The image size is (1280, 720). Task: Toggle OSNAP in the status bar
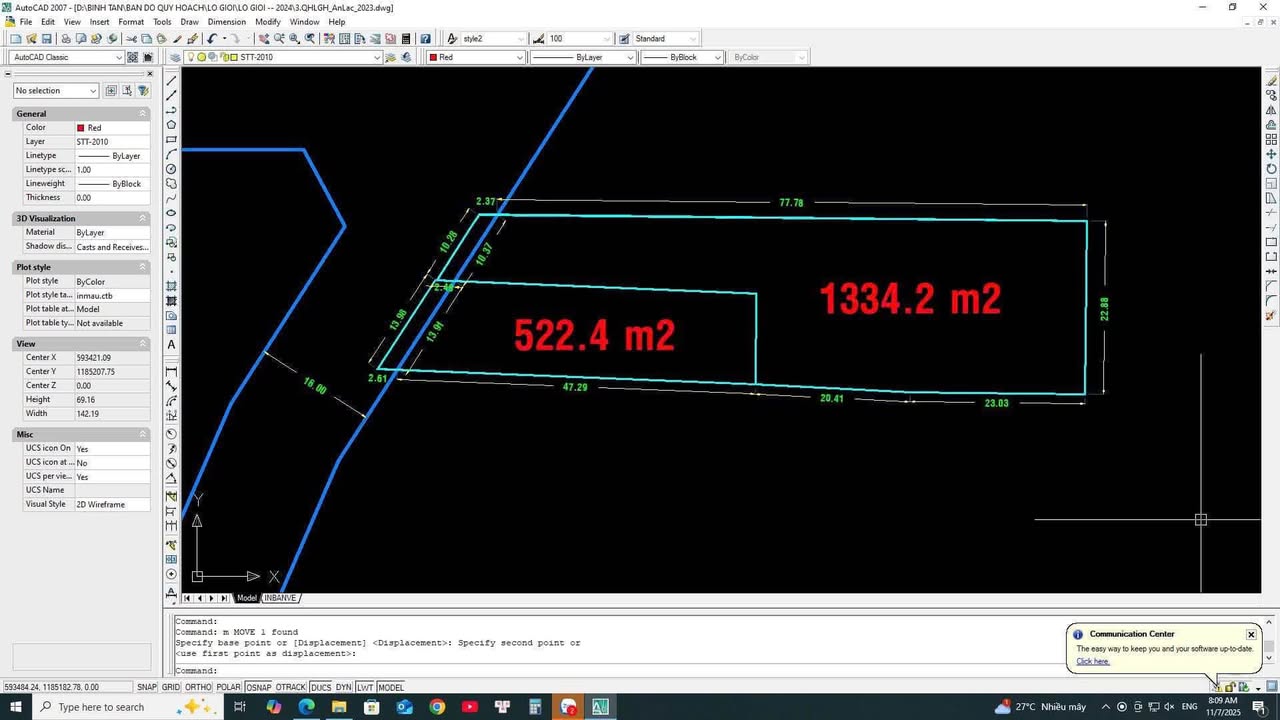click(x=258, y=687)
